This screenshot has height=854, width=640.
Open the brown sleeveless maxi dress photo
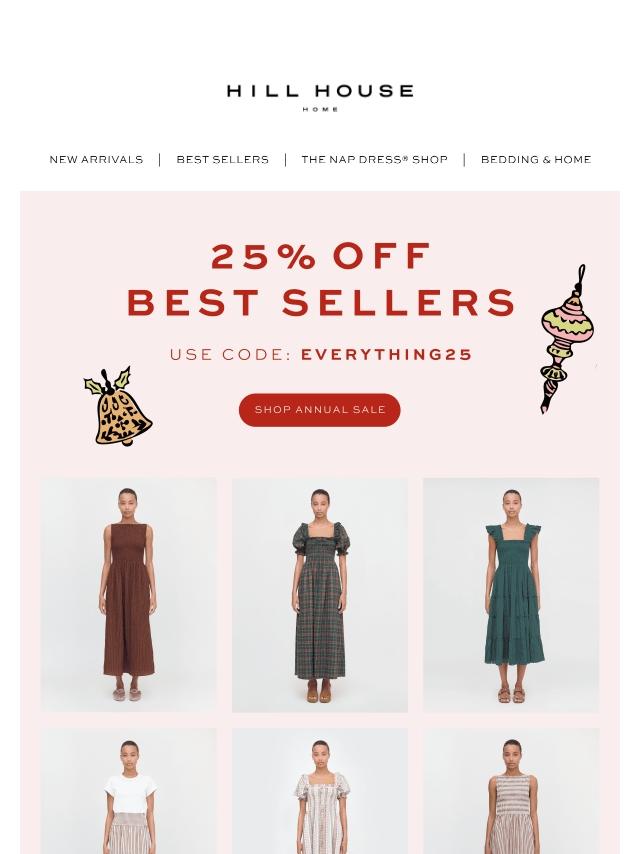pos(129,595)
